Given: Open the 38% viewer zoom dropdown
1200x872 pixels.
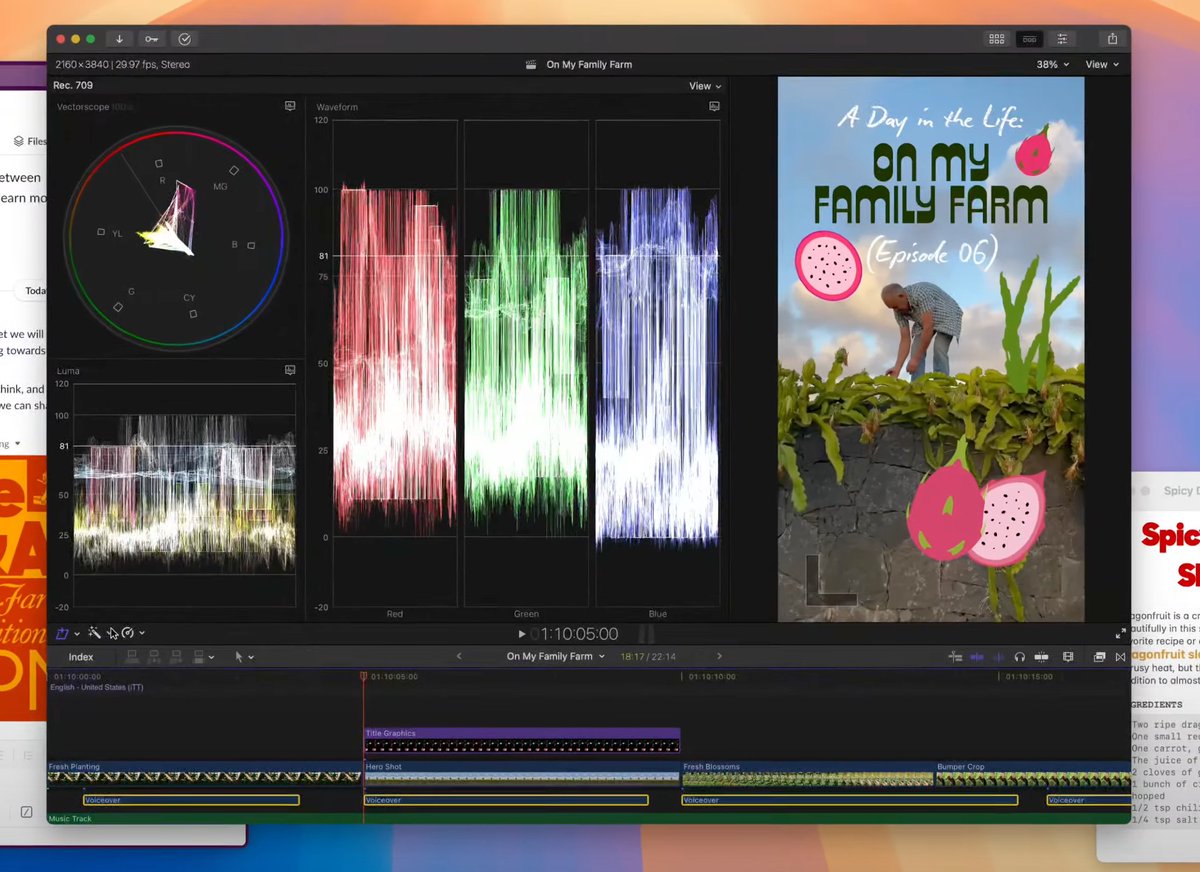Looking at the screenshot, I should click(x=1052, y=64).
